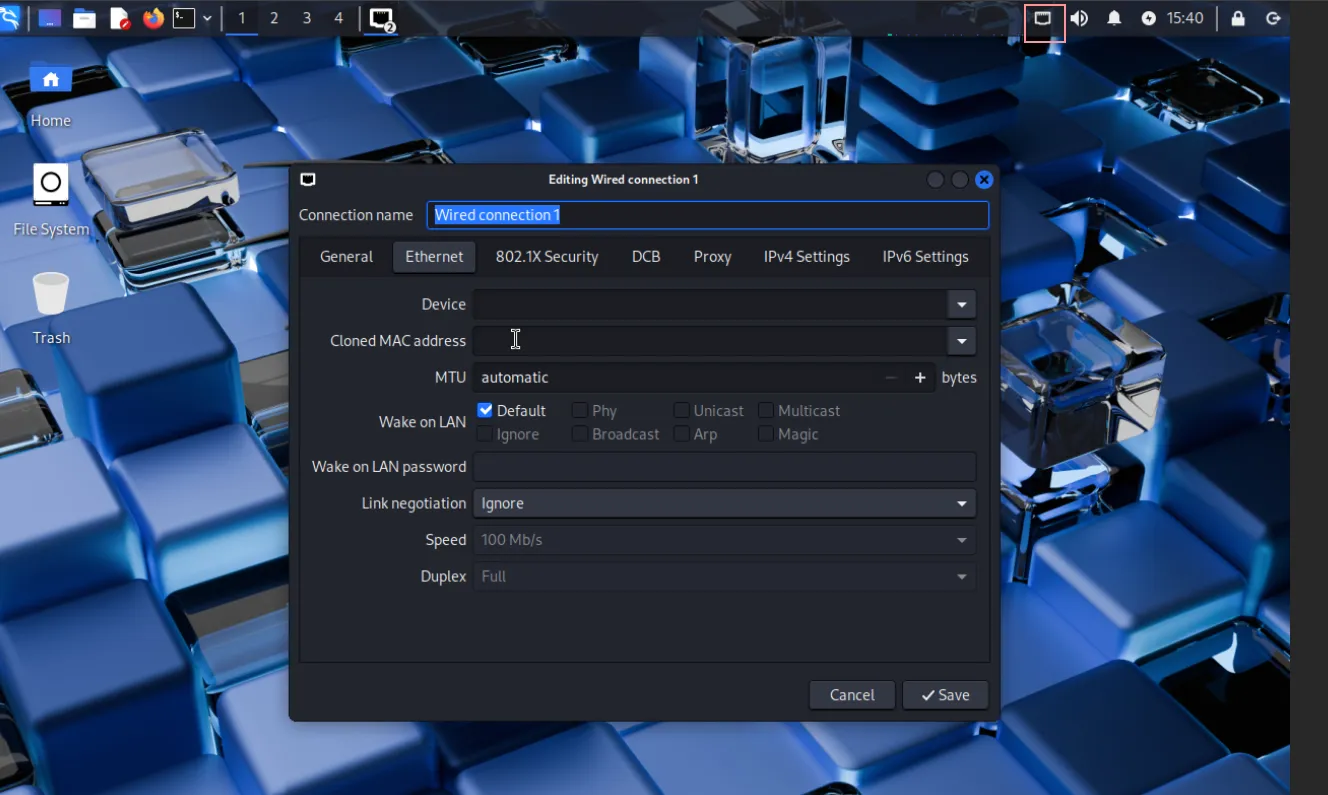Show notifications via the bell icon
The image size is (1328, 795).
pos(1114,18)
